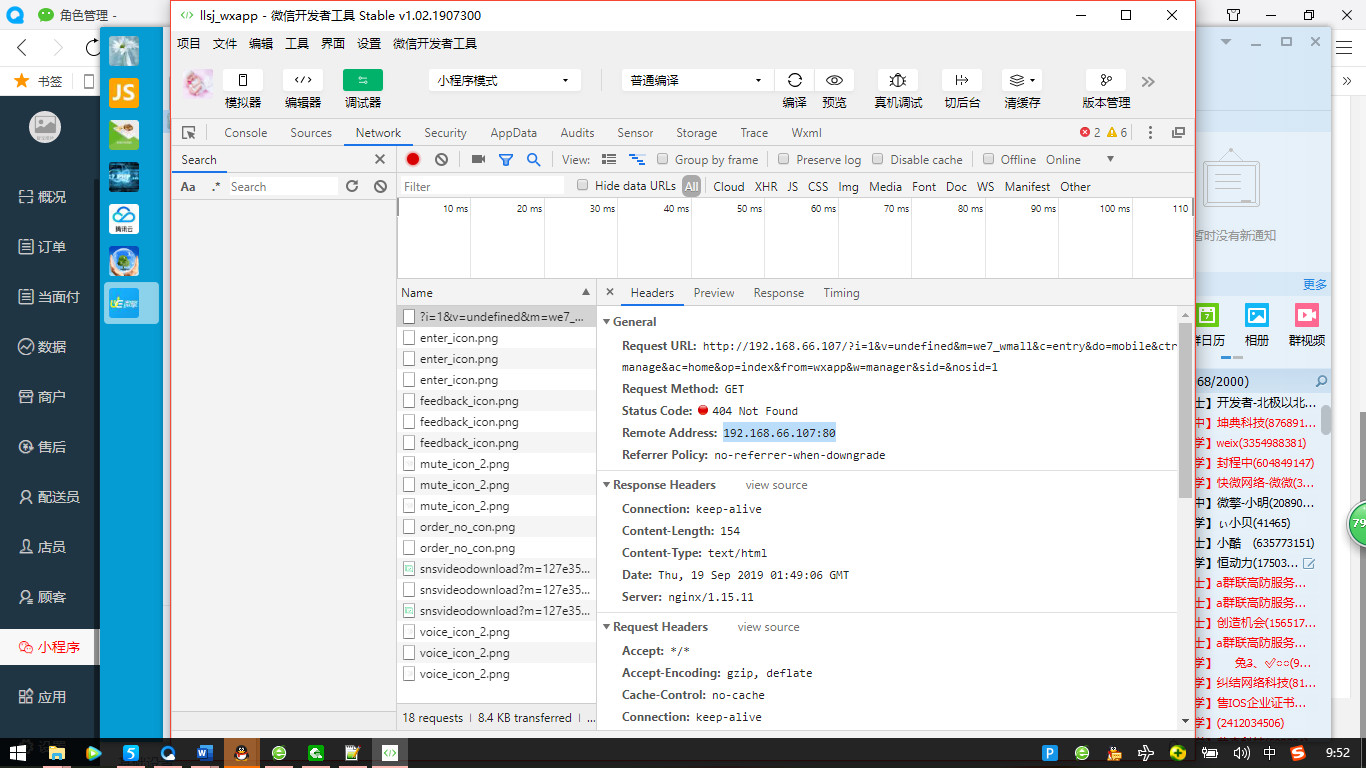1366x768 pixels.
Task: Open the user avatar in WeChat DevTools
Action: (197, 82)
